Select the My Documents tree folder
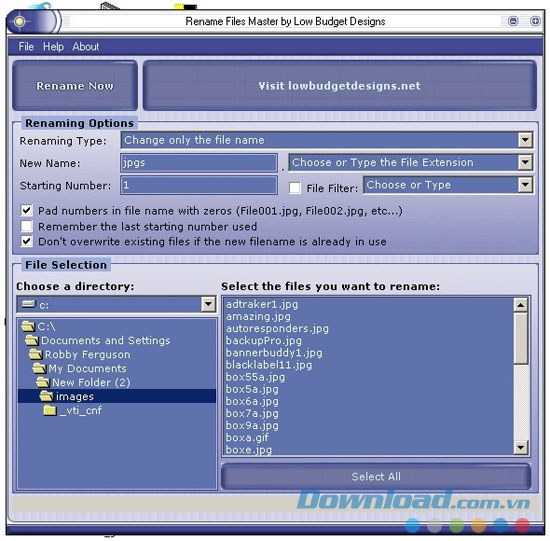 coord(87,368)
